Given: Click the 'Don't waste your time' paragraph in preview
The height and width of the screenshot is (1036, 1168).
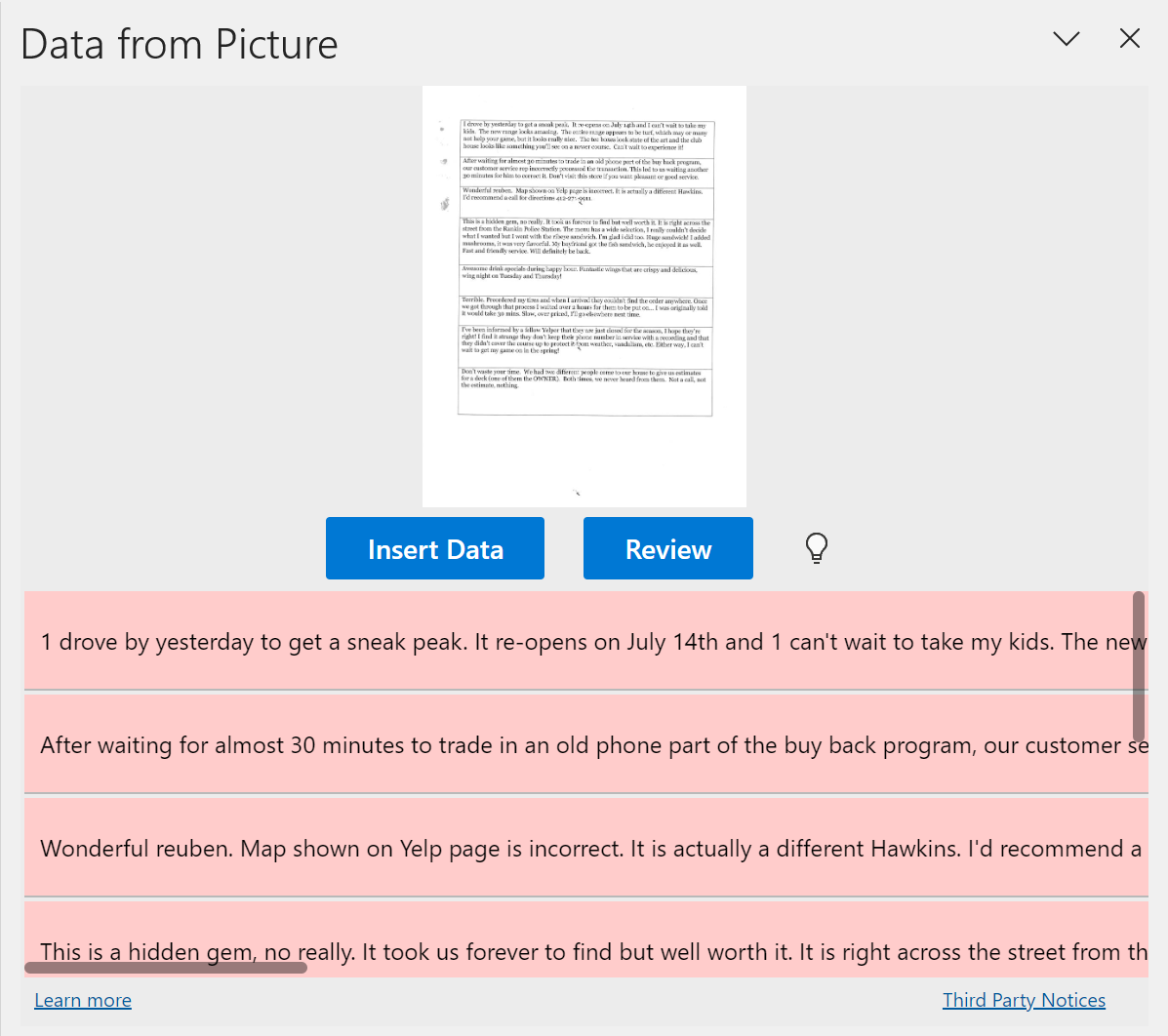Looking at the screenshot, I should pyautogui.click(x=584, y=379).
